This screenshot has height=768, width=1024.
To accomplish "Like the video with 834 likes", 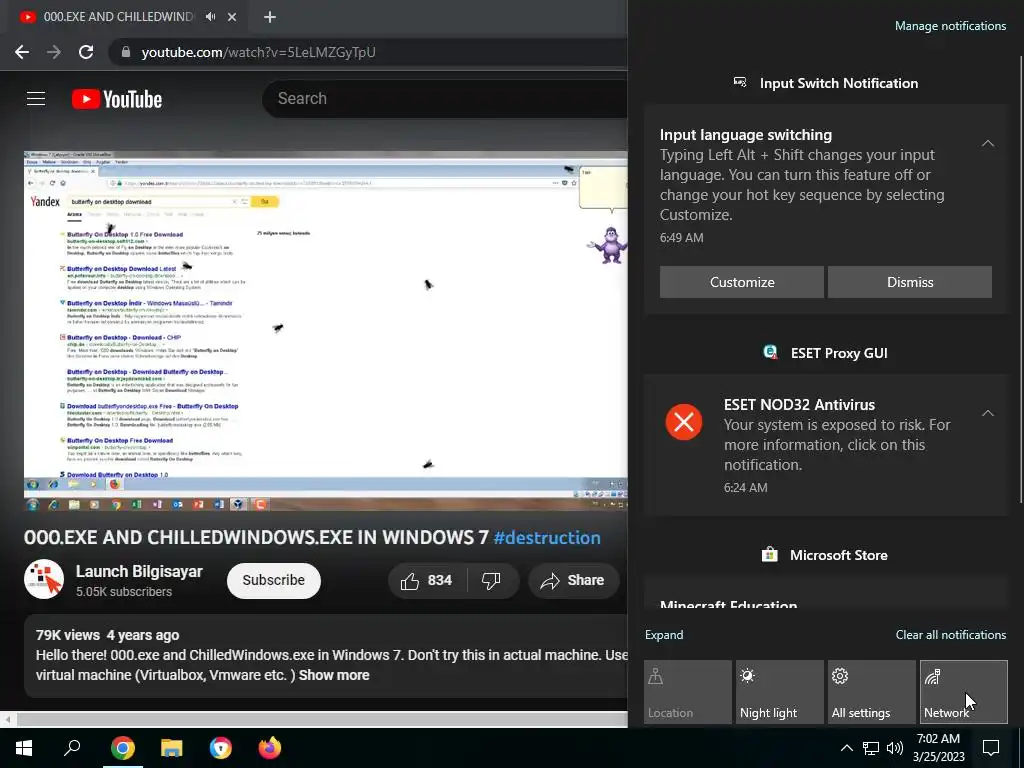I will pos(426,581).
